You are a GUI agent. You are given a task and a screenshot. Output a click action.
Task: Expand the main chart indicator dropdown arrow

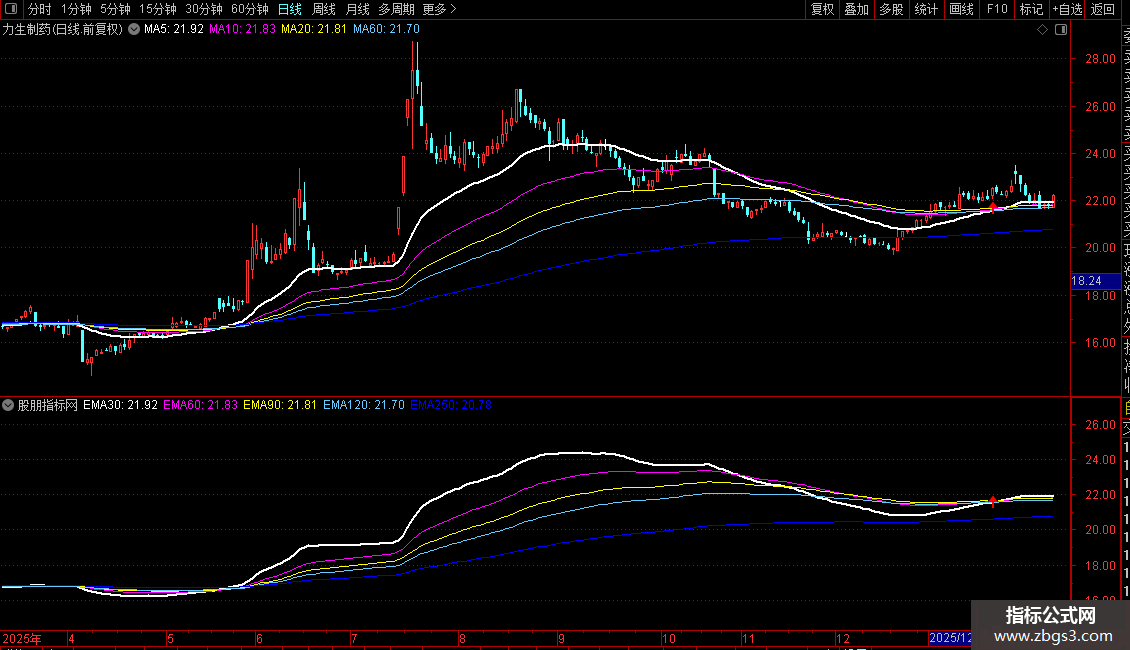pyautogui.click(x=134, y=30)
